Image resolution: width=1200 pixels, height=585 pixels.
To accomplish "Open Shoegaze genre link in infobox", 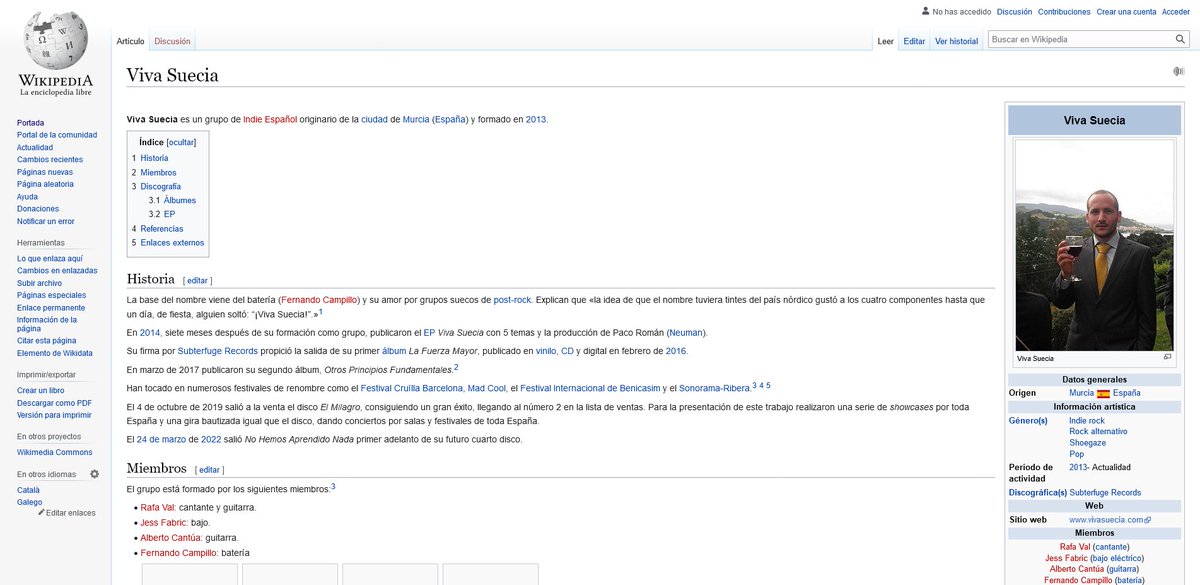I will click(x=1087, y=442).
